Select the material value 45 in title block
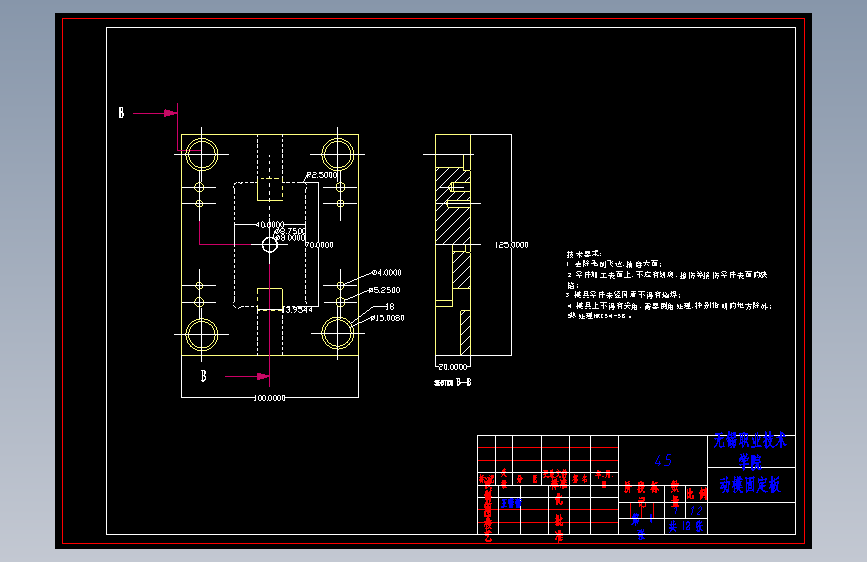 [x=663, y=460]
